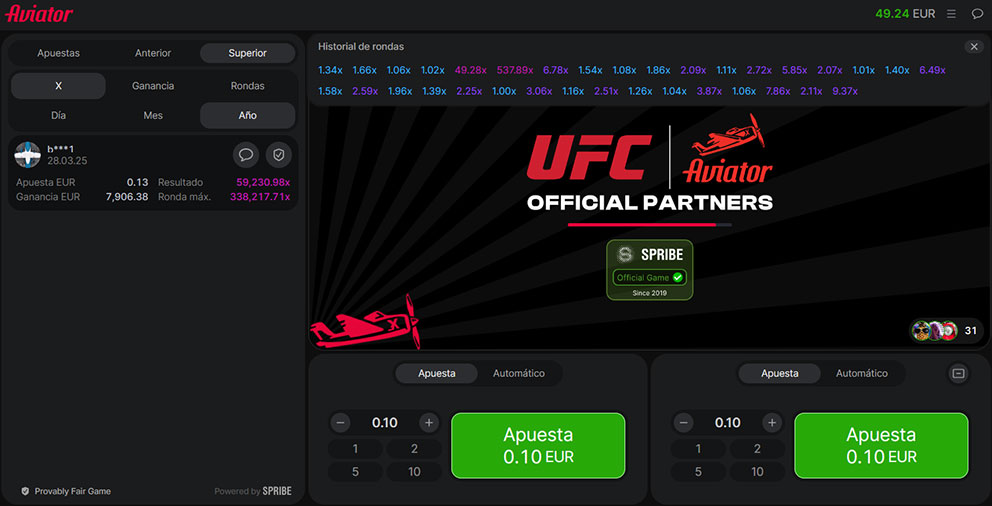992x506 pixels.
Task: Check provably fair shield on b***1 entry
Action: [x=278, y=154]
